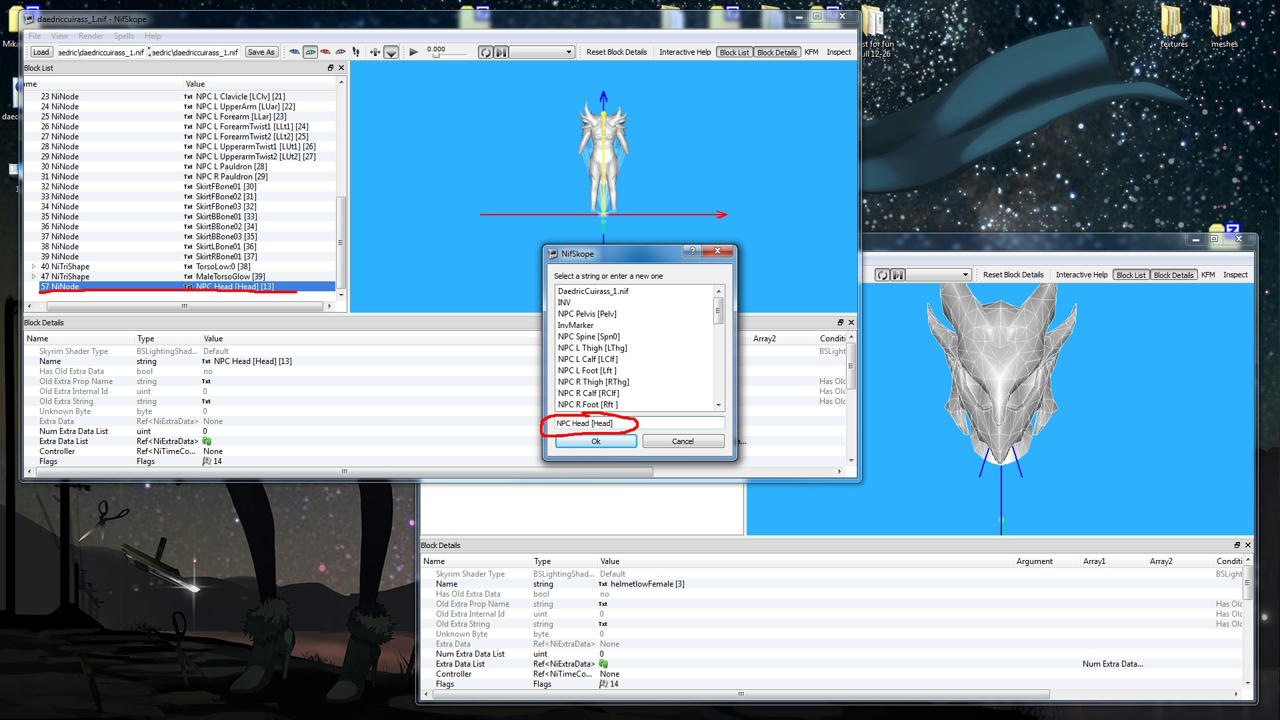Click the Load button

pos(41,52)
